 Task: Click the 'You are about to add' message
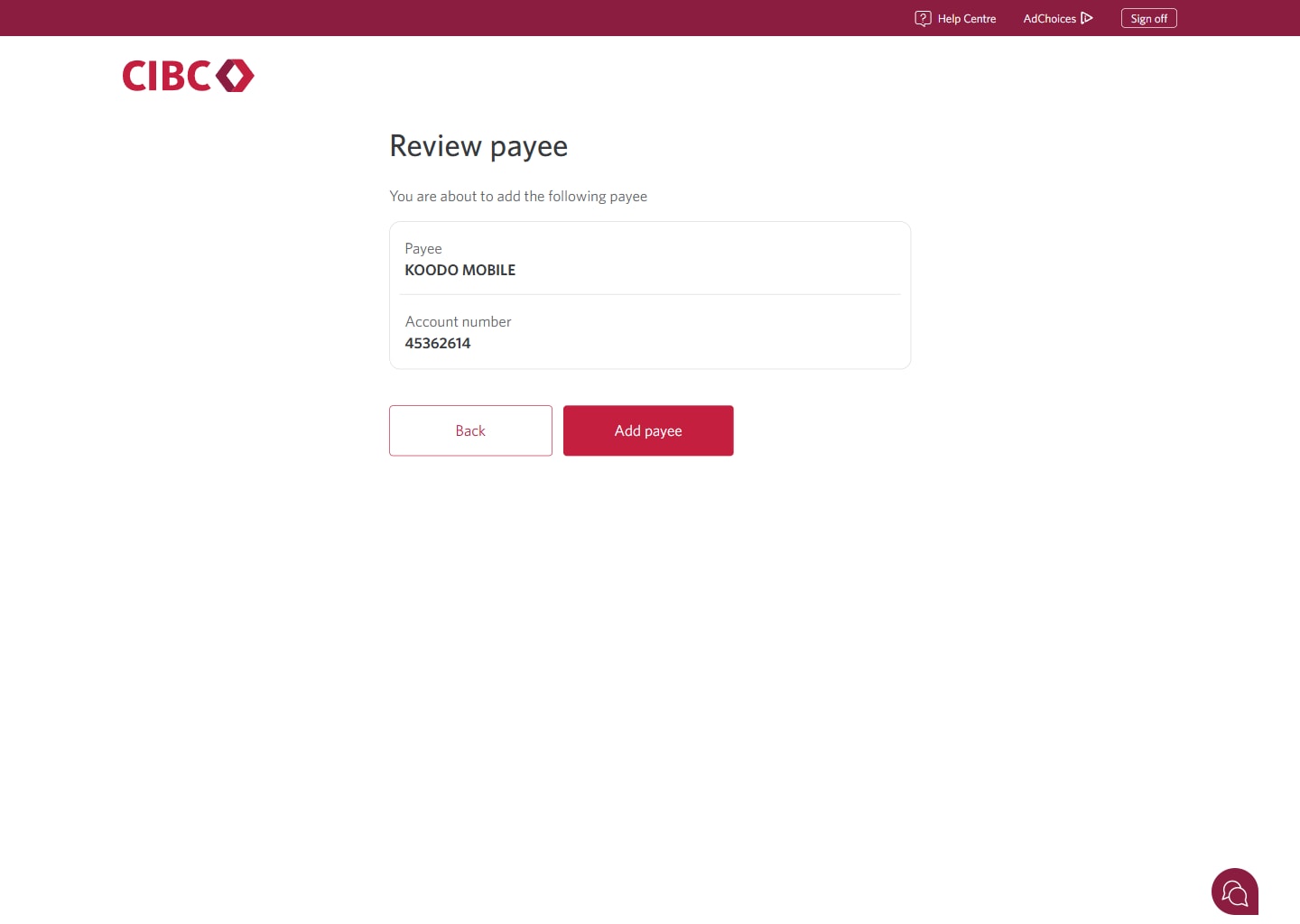[518, 196]
